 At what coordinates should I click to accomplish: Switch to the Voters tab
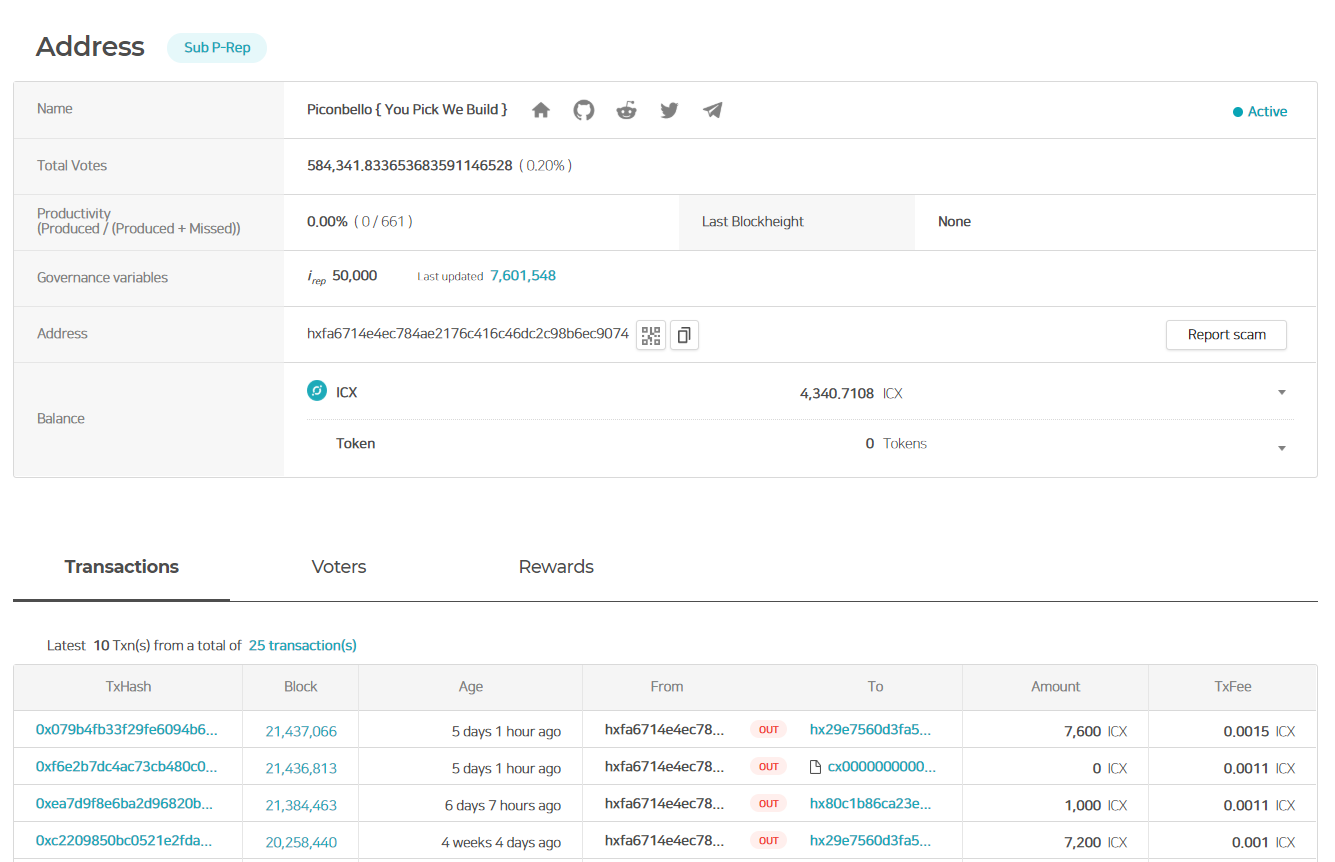coord(339,567)
